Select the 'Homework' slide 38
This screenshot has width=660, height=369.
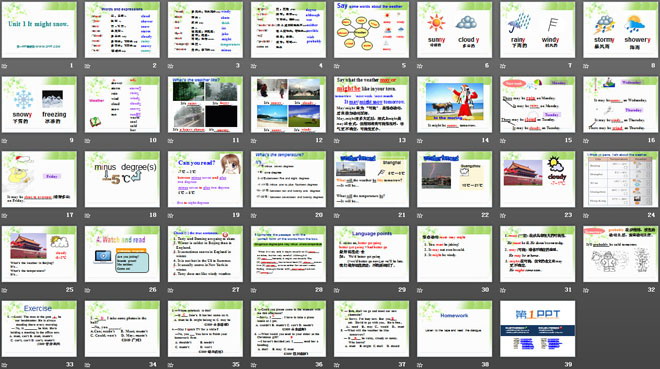click(x=455, y=329)
